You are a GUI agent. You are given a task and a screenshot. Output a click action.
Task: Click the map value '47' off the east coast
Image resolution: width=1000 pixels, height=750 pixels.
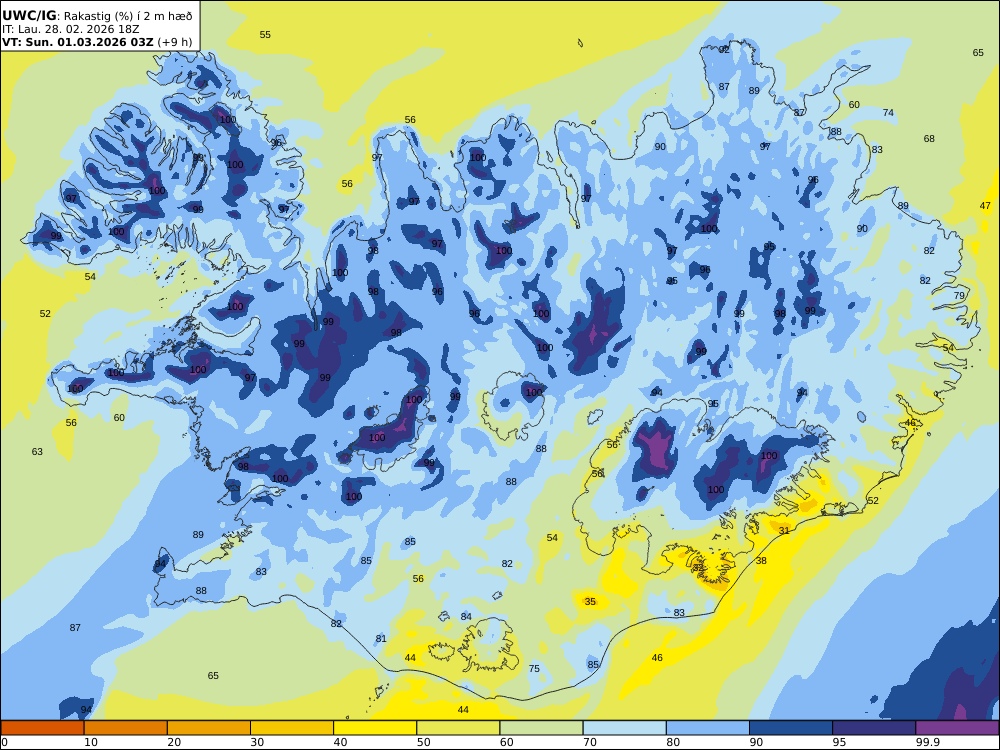coord(985,205)
